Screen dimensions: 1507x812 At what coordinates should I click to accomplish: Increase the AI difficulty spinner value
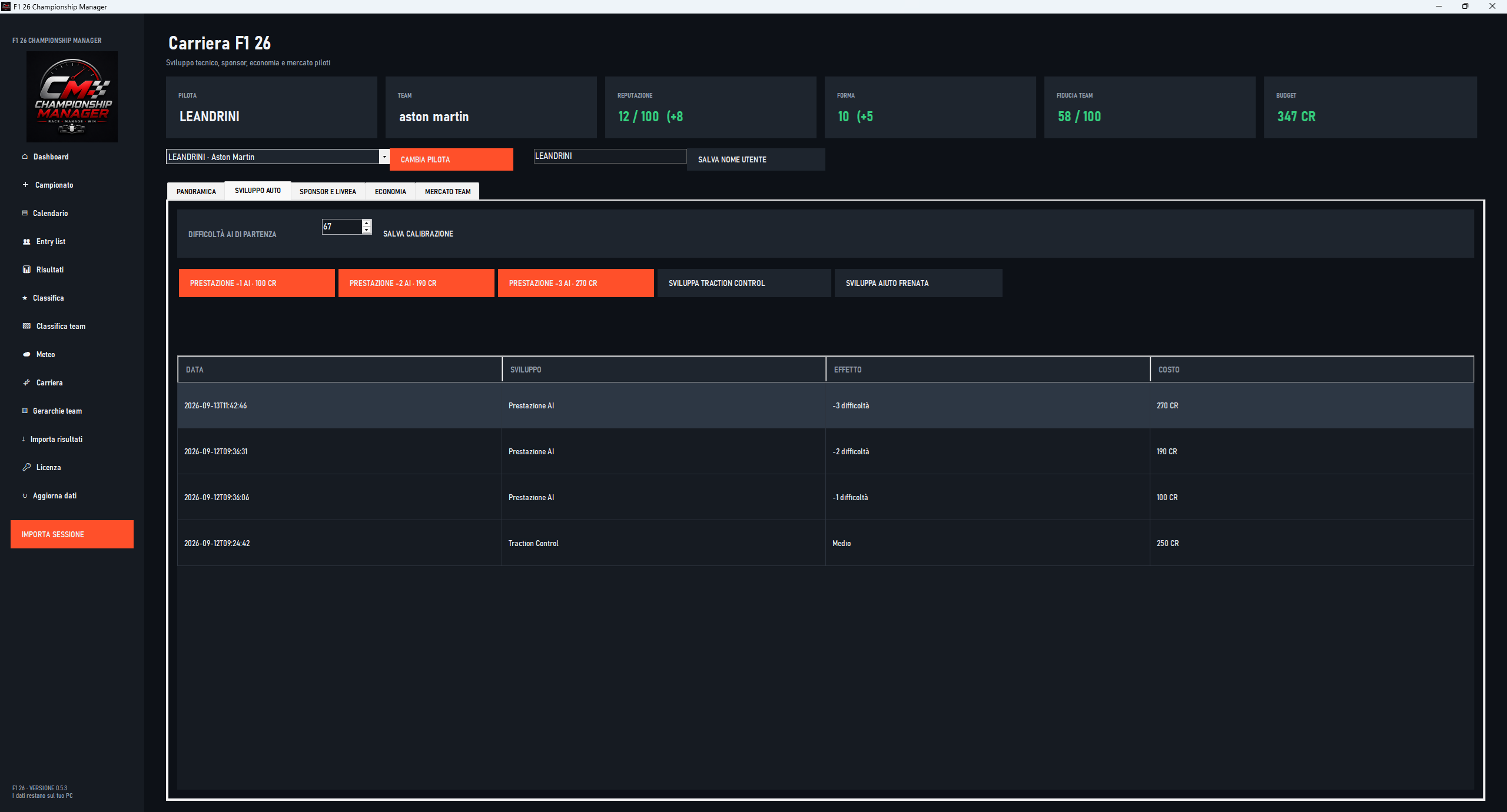point(367,223)
